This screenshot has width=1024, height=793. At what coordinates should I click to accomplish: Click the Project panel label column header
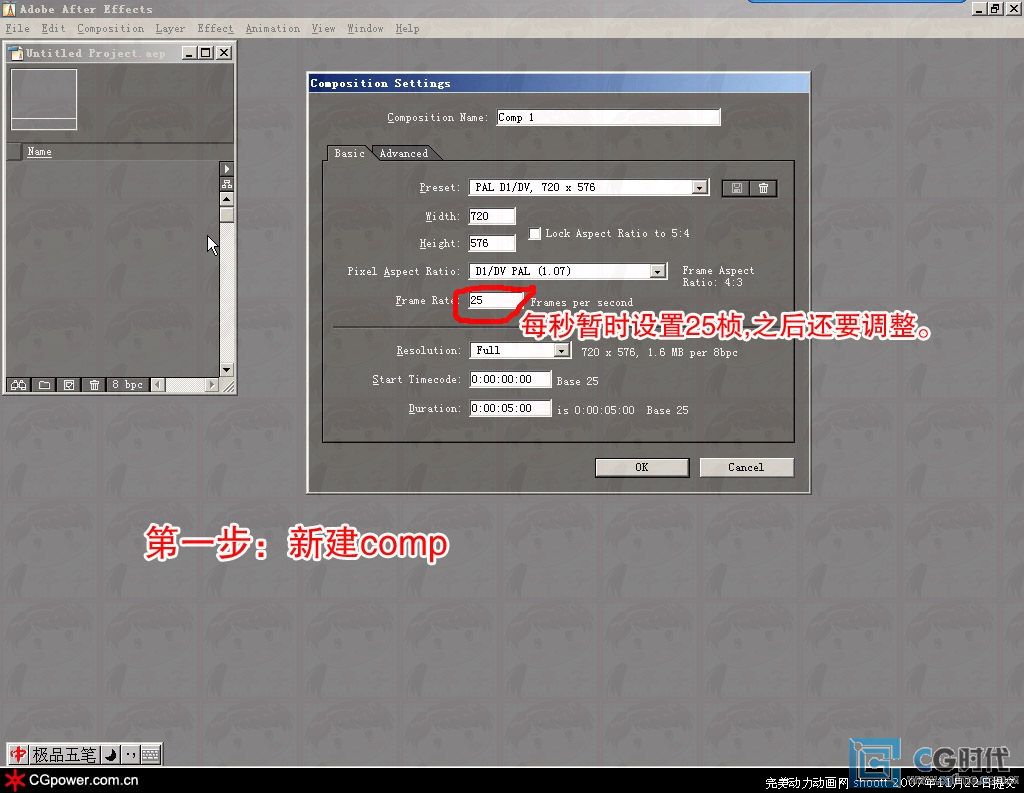click(x=13, y=152)
